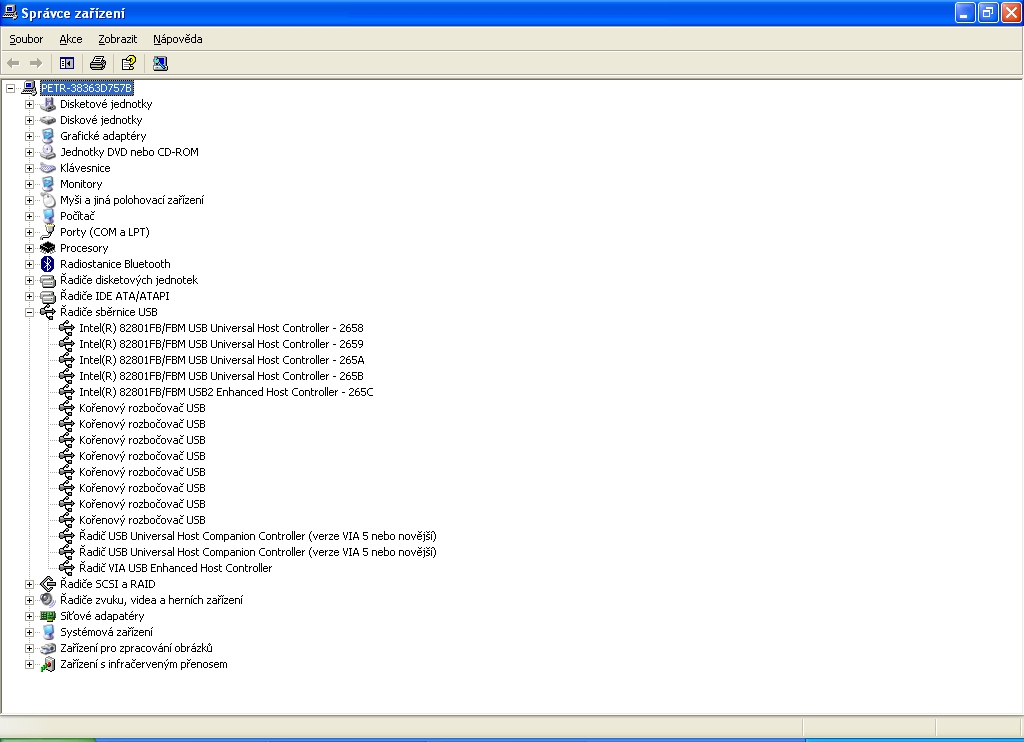Click the hard disk icon beside Diskové jednotky
Screen dimensions: 1024x742
[48, 120]
